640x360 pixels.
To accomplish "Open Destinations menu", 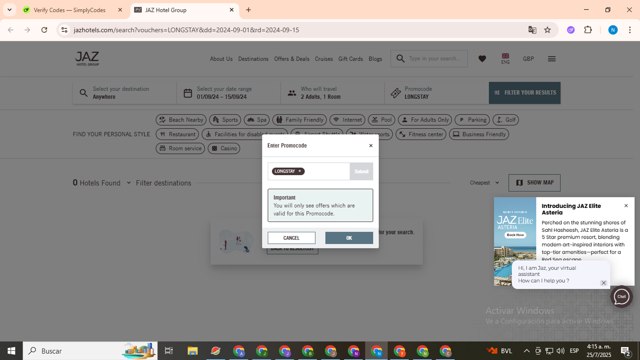I will click(x=253, y=59).
